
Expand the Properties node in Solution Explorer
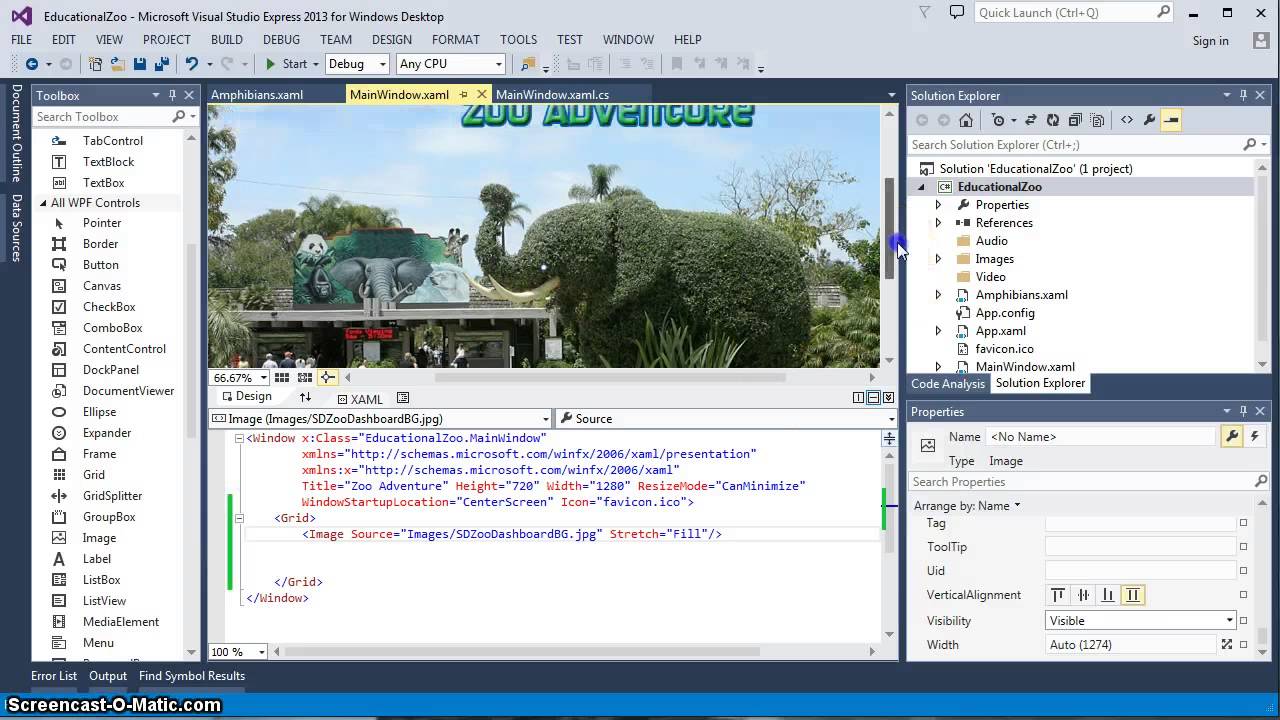[938, 205]
